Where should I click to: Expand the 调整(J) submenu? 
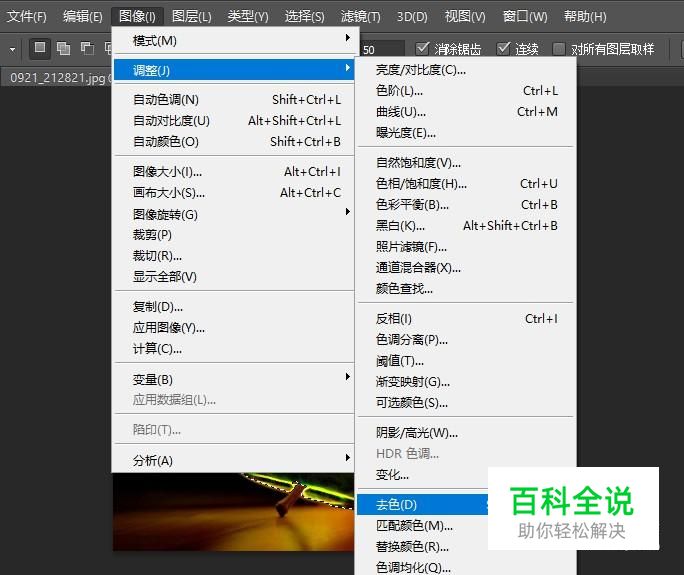pyautogui.click(x=234, y=70)
